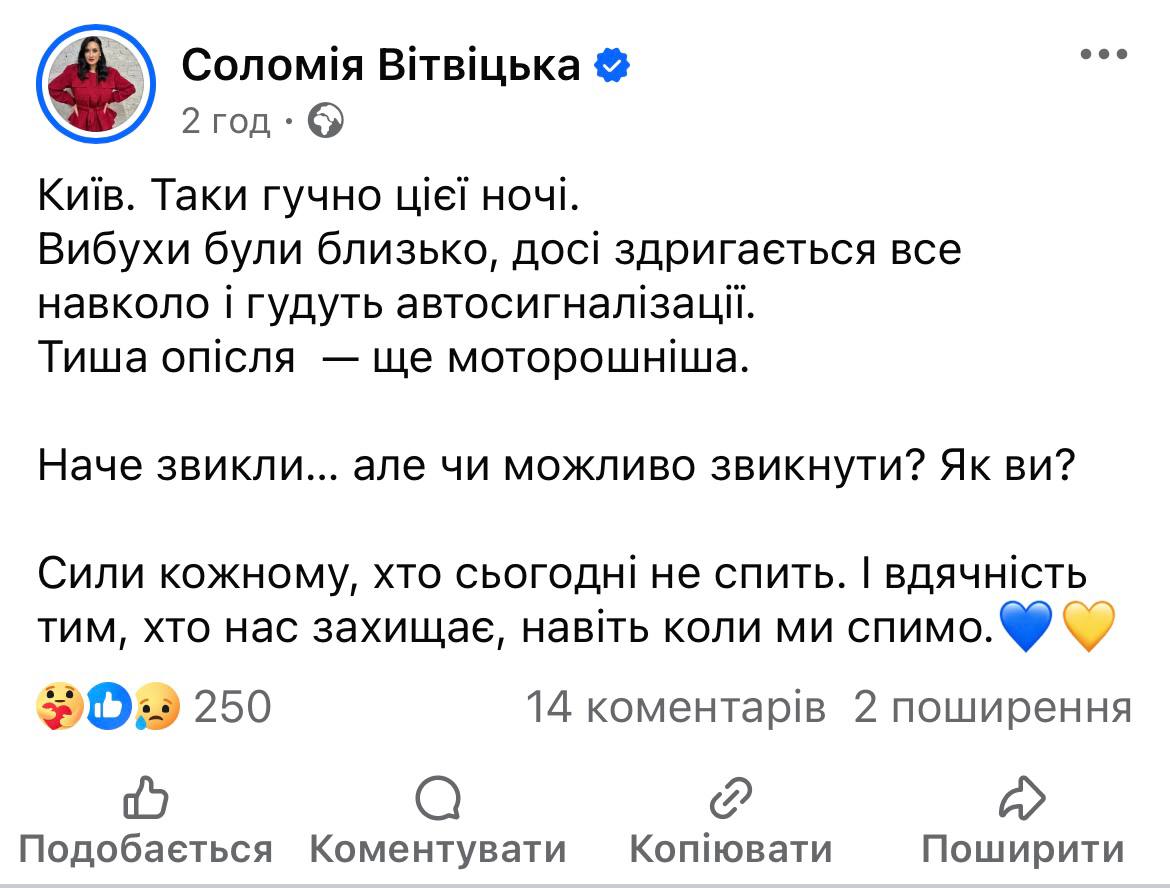This screenshot has height=890, width=1170.
Task: Open the author name Соломія Вітвіцька link
Action: 381,66
